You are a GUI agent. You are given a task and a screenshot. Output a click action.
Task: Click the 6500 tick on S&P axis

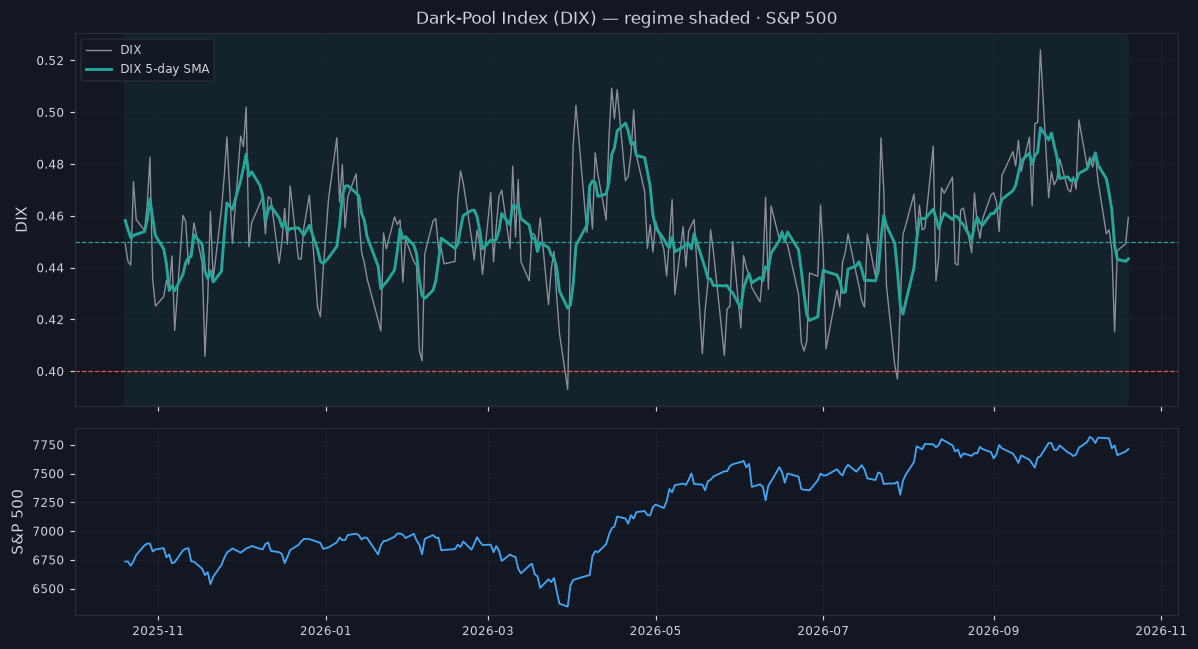click(50, 589)
